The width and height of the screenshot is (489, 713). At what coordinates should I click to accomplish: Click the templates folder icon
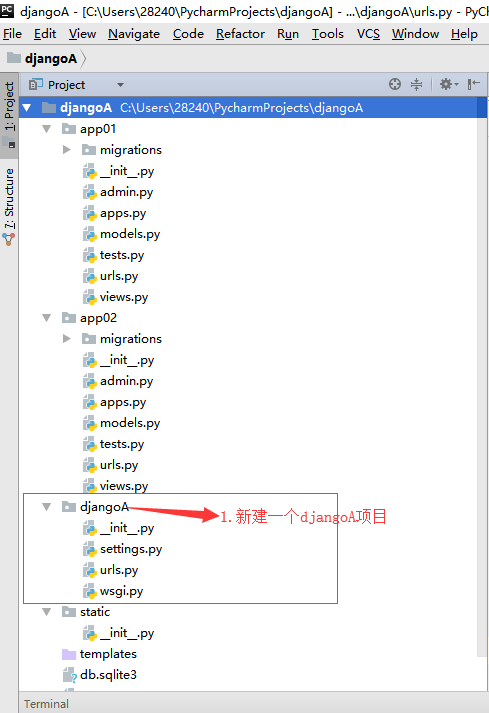(x=69, y=654)
